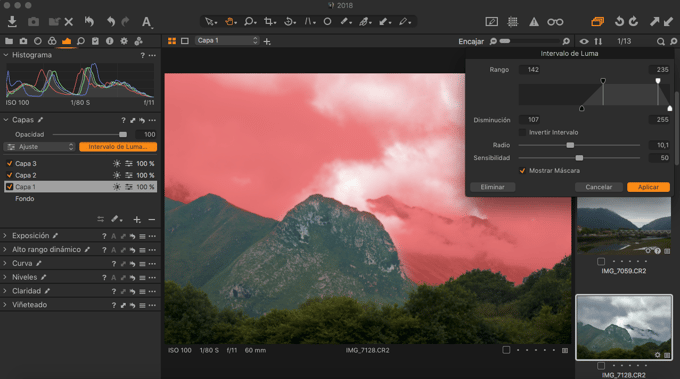Click the undo arrow in top toolbar
680x379 pixels.
[x=111, y=21]
